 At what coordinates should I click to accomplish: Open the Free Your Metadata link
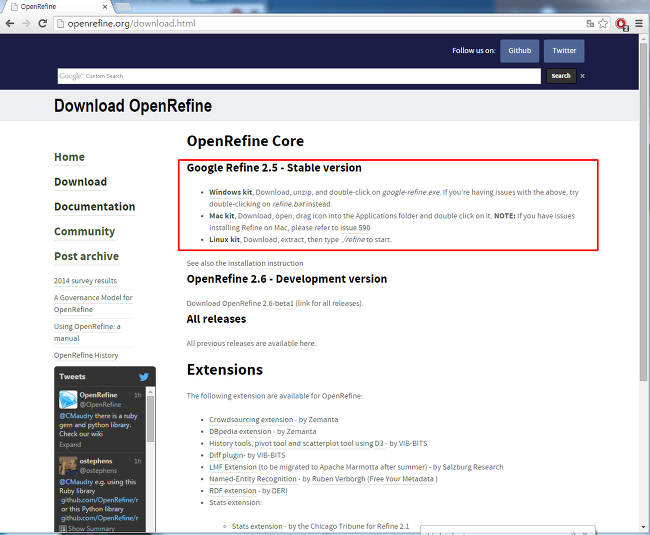click(401, 479)
